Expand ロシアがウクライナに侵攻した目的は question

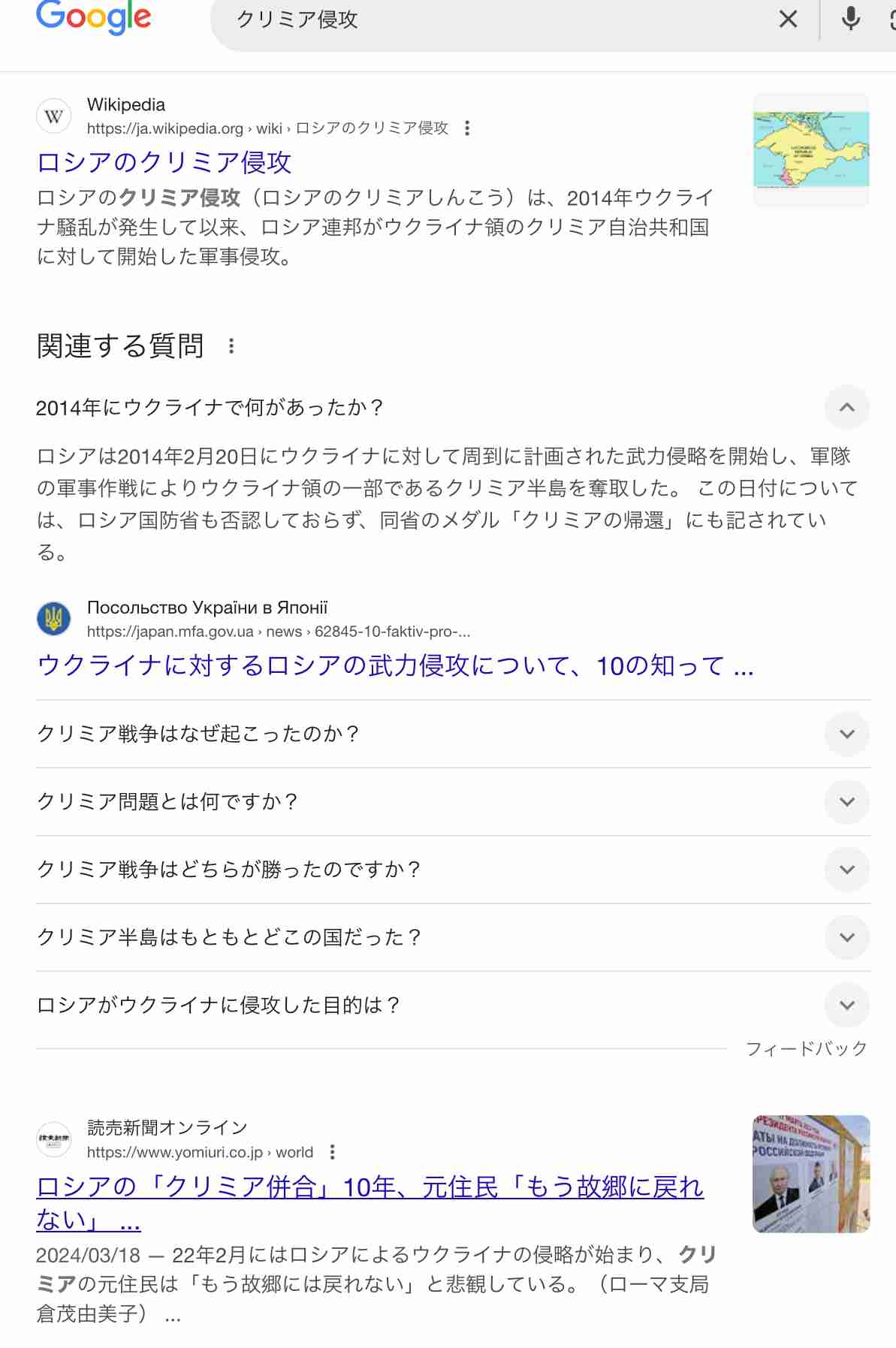(x=846, y=1005)
